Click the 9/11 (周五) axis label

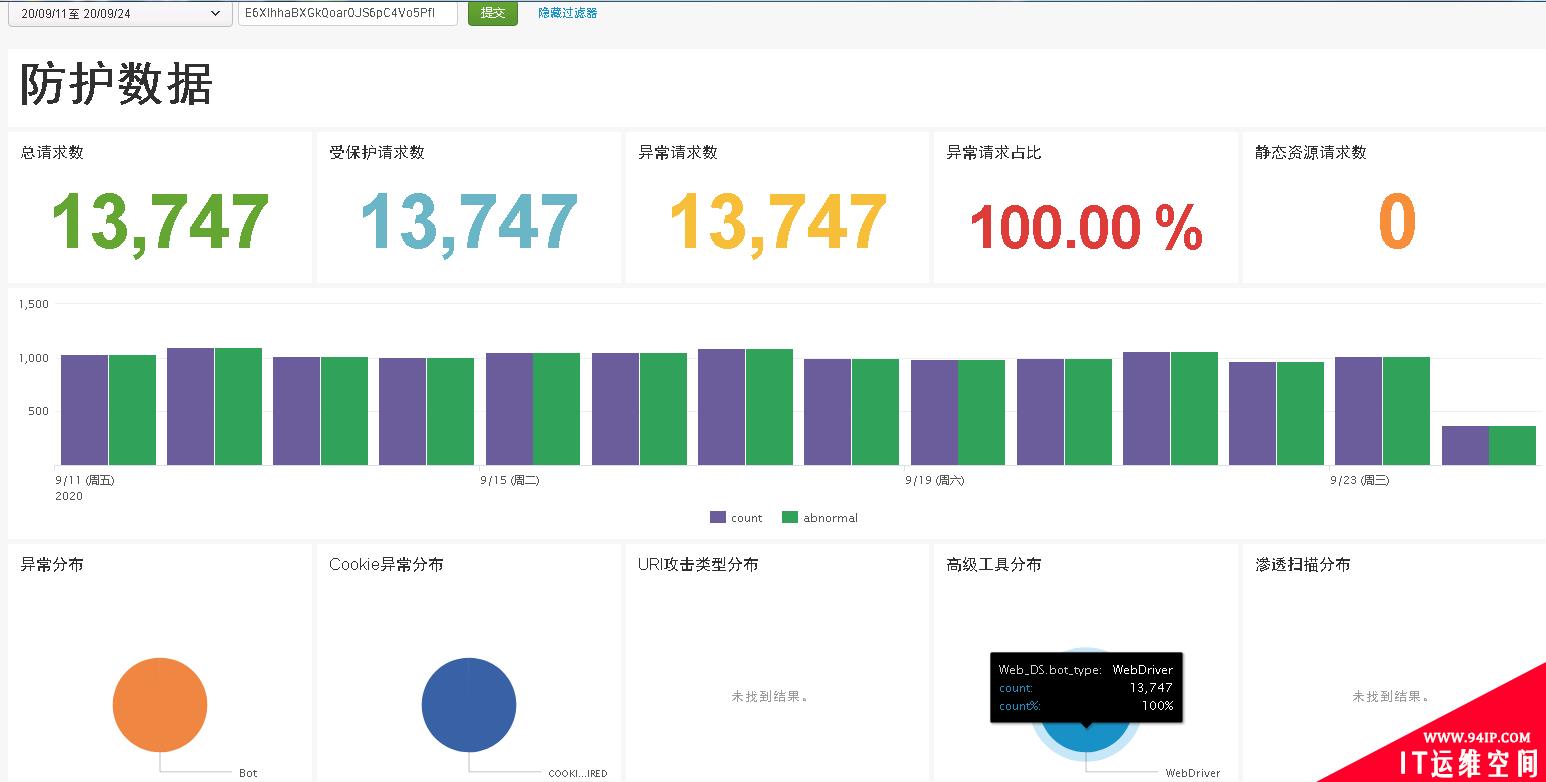click(85, 480)
